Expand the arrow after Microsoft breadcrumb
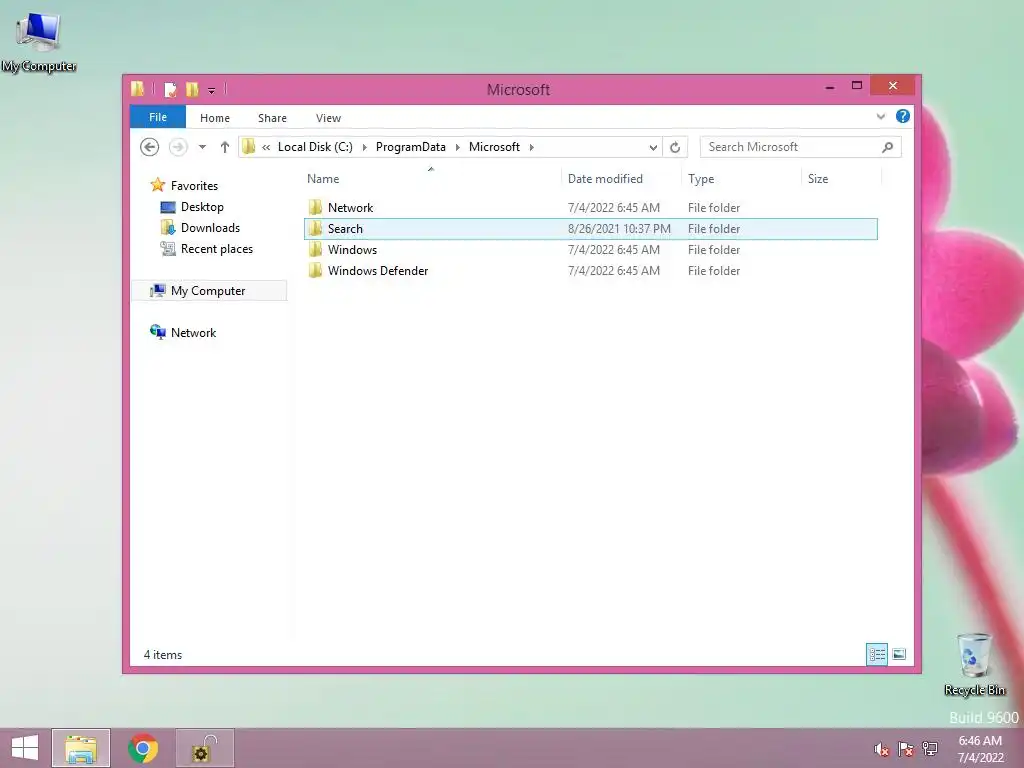The image size is (1024, 768). (532, 147)
